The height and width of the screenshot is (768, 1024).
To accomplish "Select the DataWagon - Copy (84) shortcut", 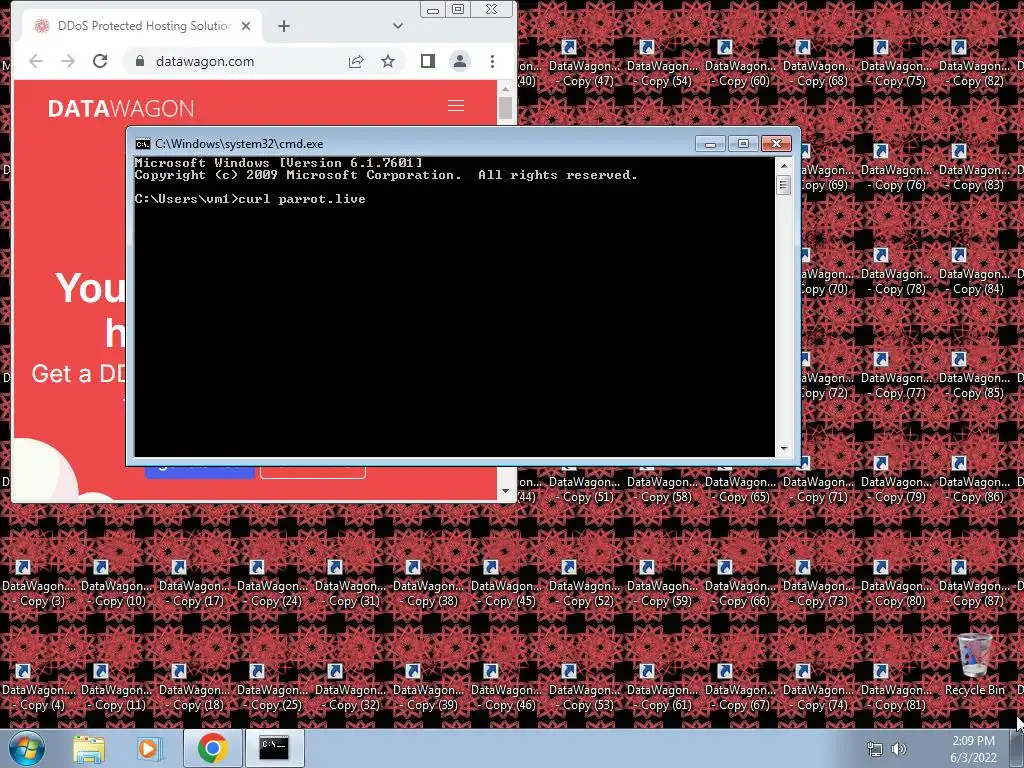I will coord(974,272).
